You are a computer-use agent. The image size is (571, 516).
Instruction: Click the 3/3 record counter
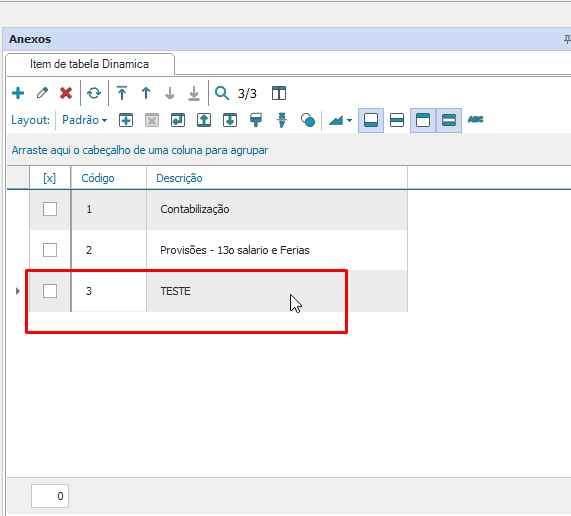pyautogui.click(x=247, y=94)
